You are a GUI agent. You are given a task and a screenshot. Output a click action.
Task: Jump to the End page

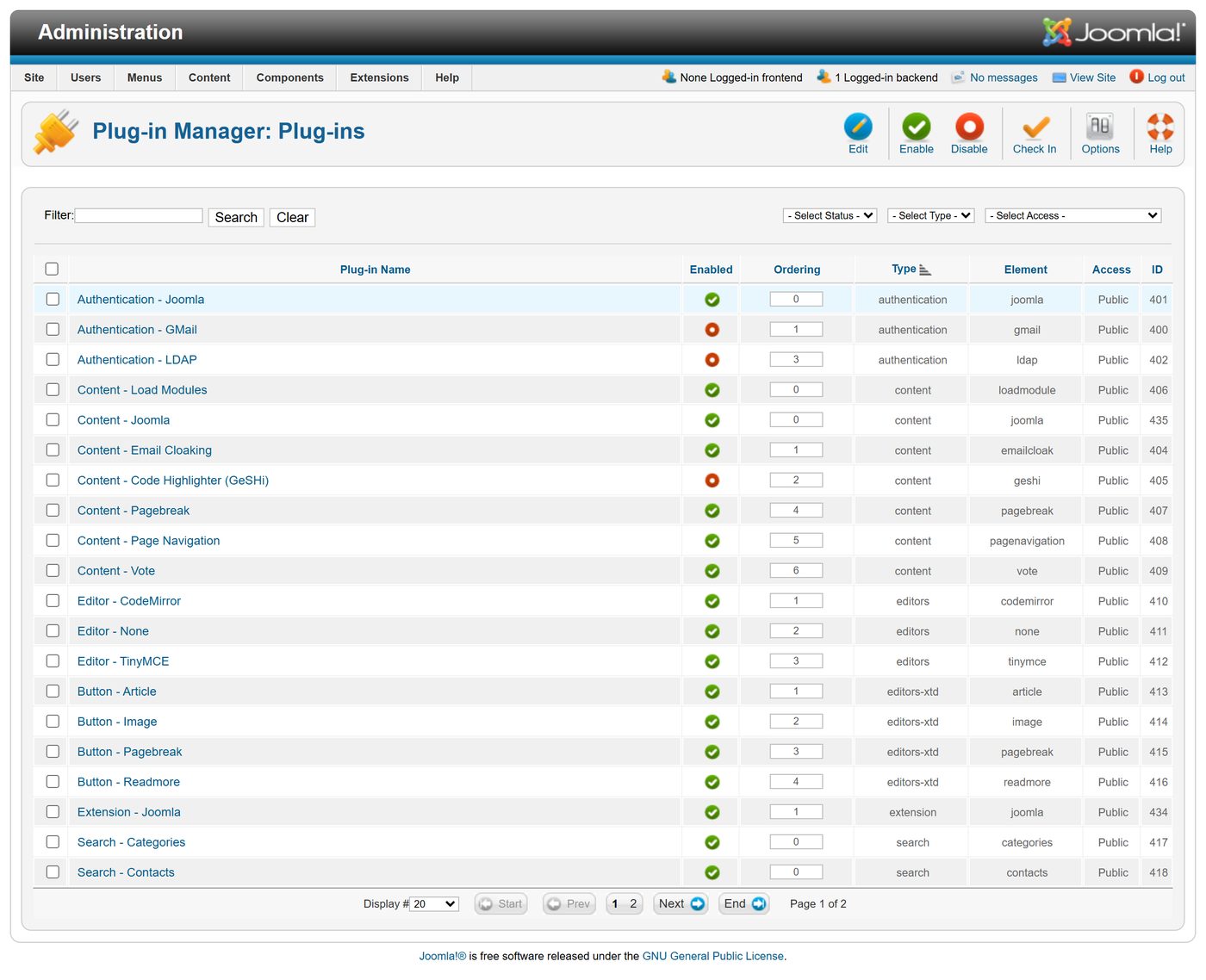tap(744, 903)
